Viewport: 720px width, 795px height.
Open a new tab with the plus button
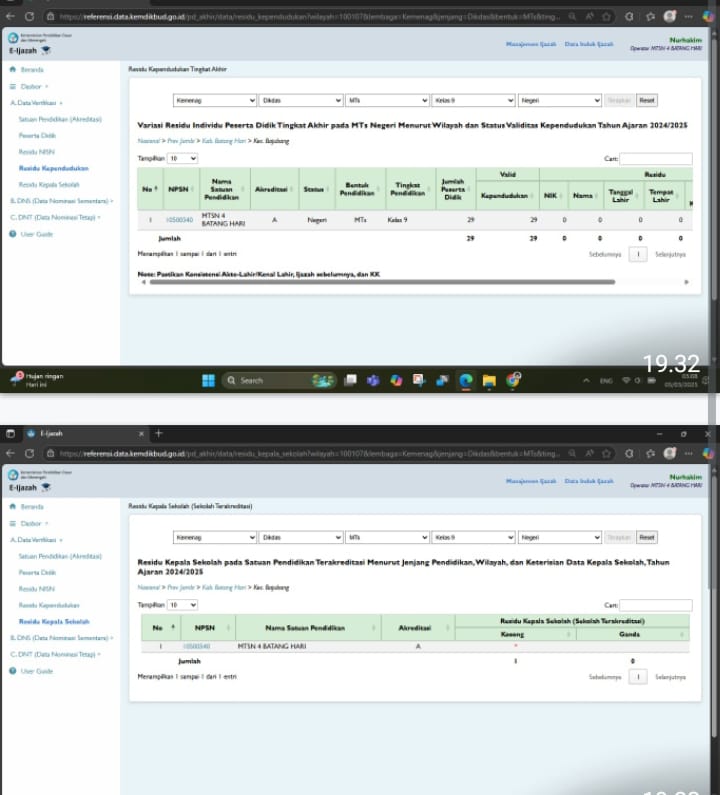pos(158,433)
